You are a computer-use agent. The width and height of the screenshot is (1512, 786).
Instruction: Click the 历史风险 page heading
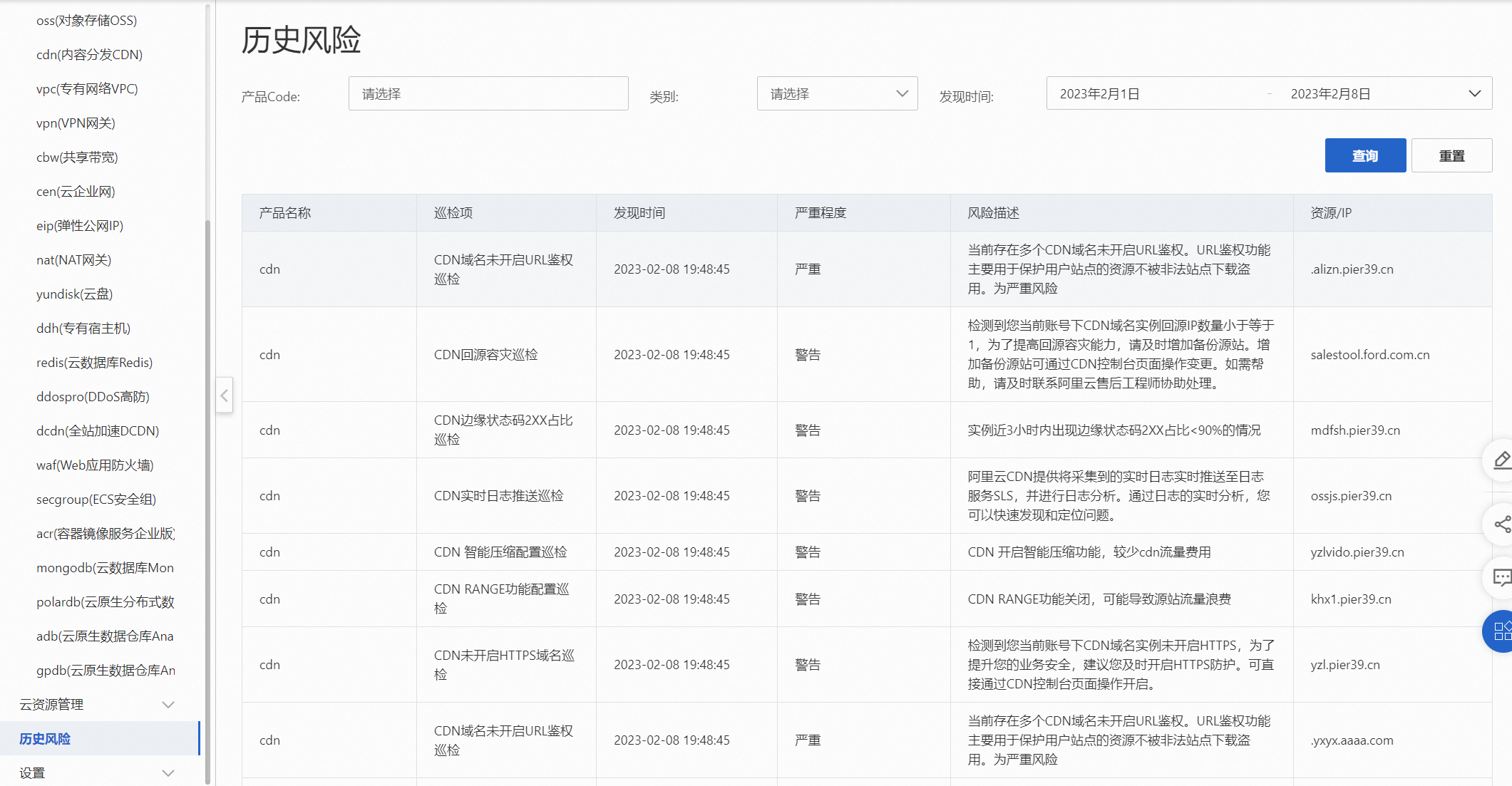[302, 40]
